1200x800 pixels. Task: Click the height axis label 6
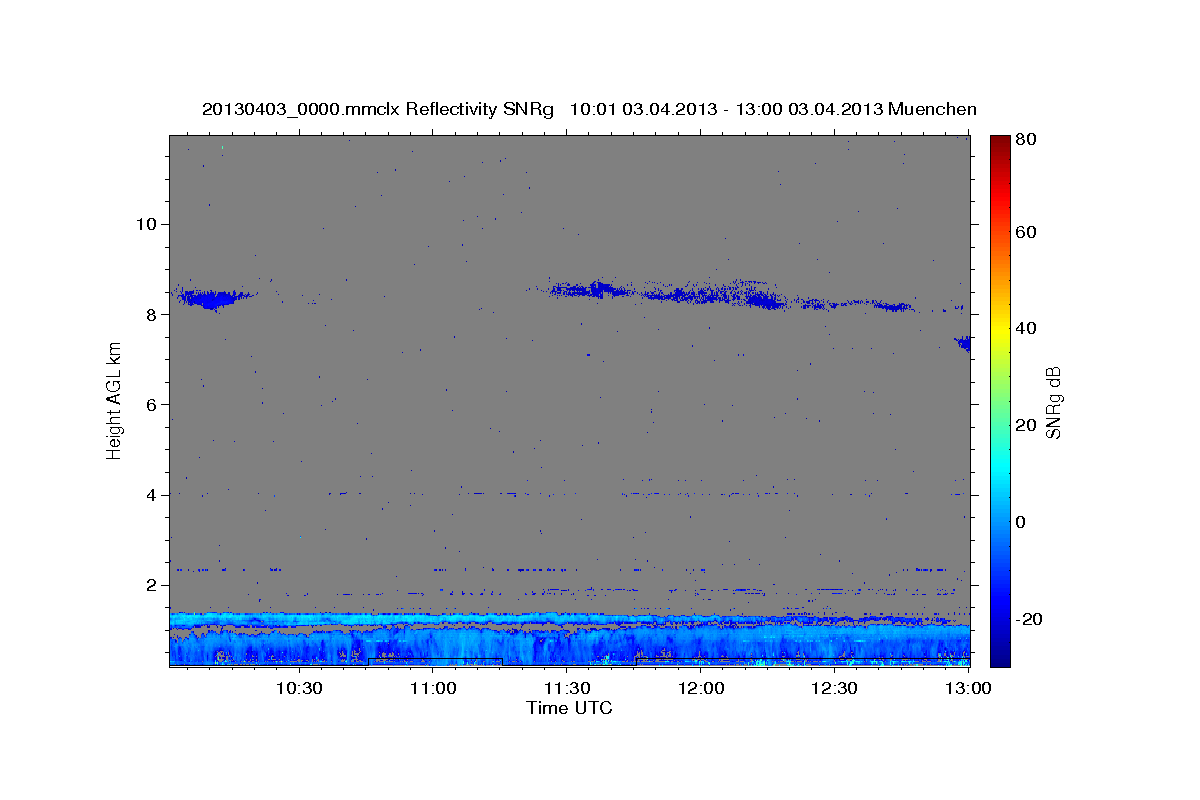tap(152, 404)
